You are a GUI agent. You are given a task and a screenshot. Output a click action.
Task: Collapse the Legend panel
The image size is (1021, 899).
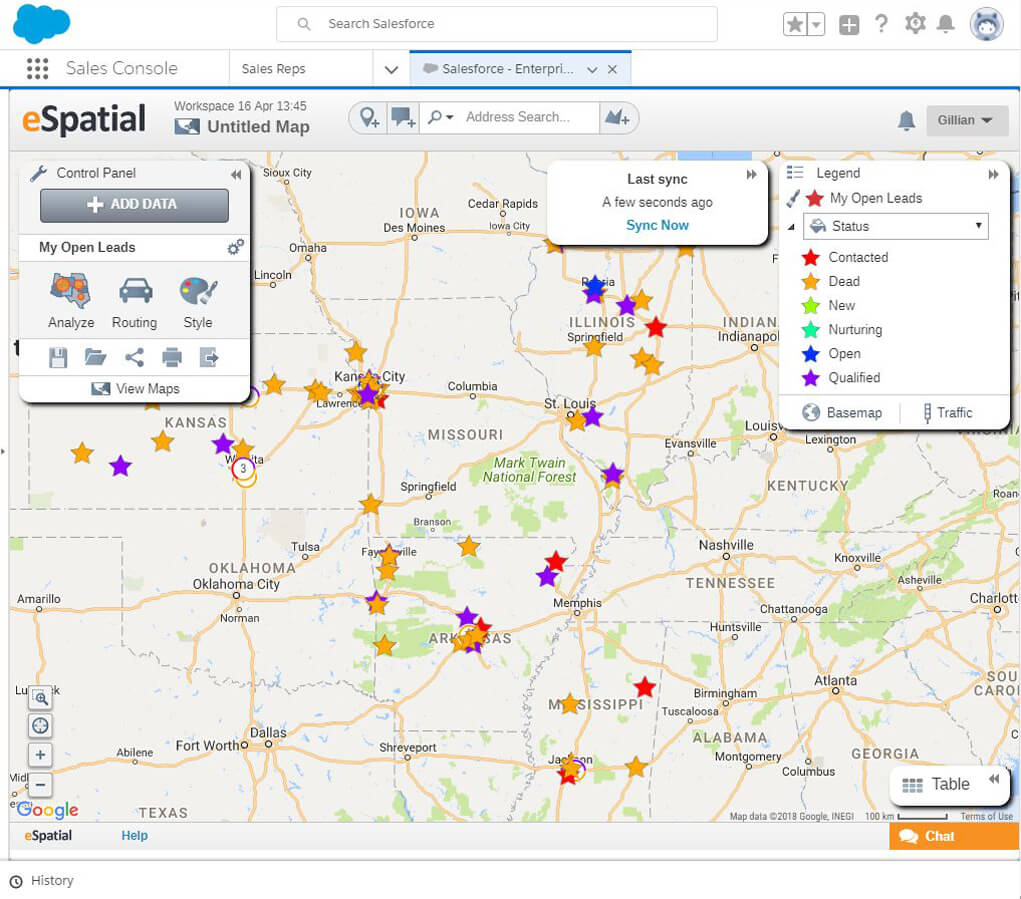point(993,174)
